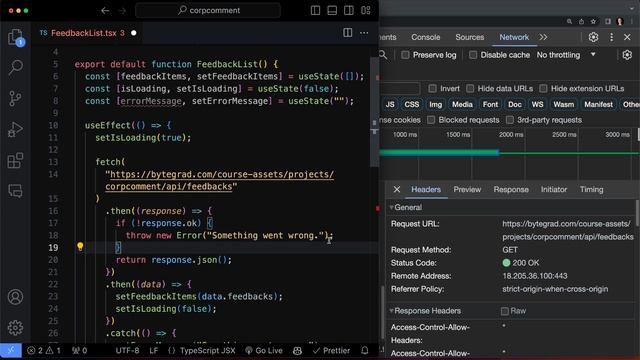The width and height of the screenshot is (640, 360).
Task: Click the lightbulb quick fix on line 19
Action: pyautogui.click(x=80, y=247)
